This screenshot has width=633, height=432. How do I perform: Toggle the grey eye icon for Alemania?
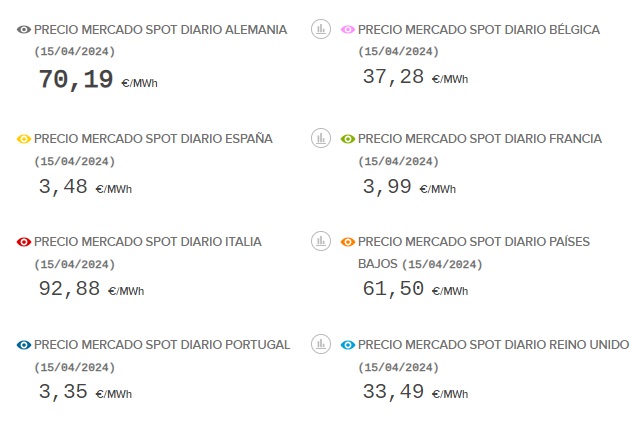pyautogui.click(x=24, y=30)
